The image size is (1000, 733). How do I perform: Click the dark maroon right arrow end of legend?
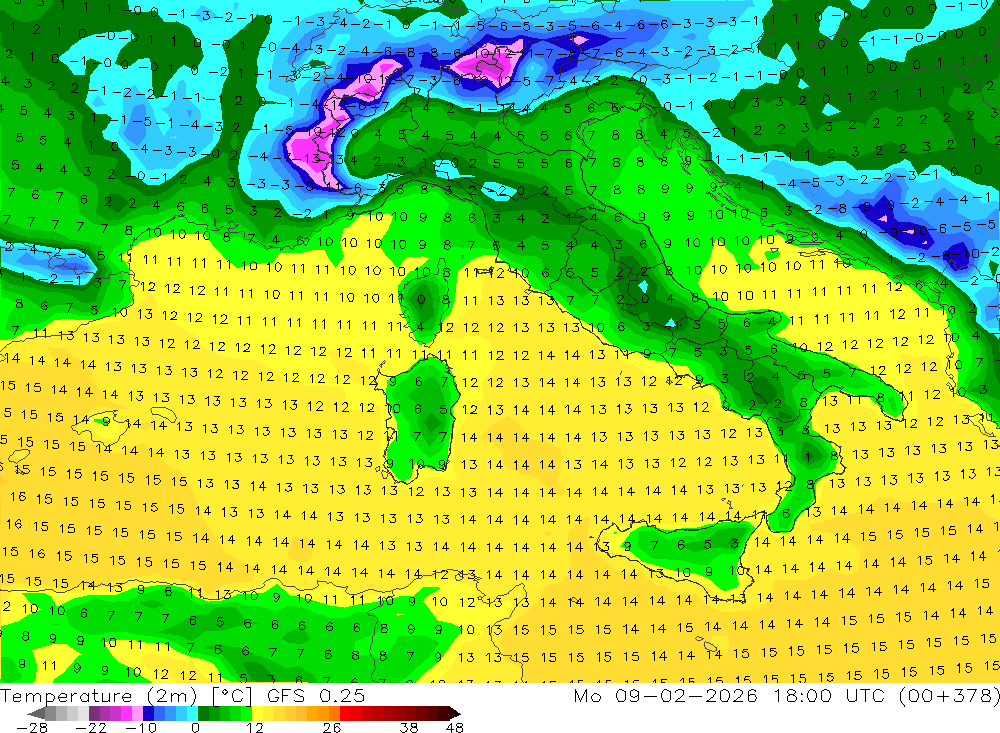[453, 713]
